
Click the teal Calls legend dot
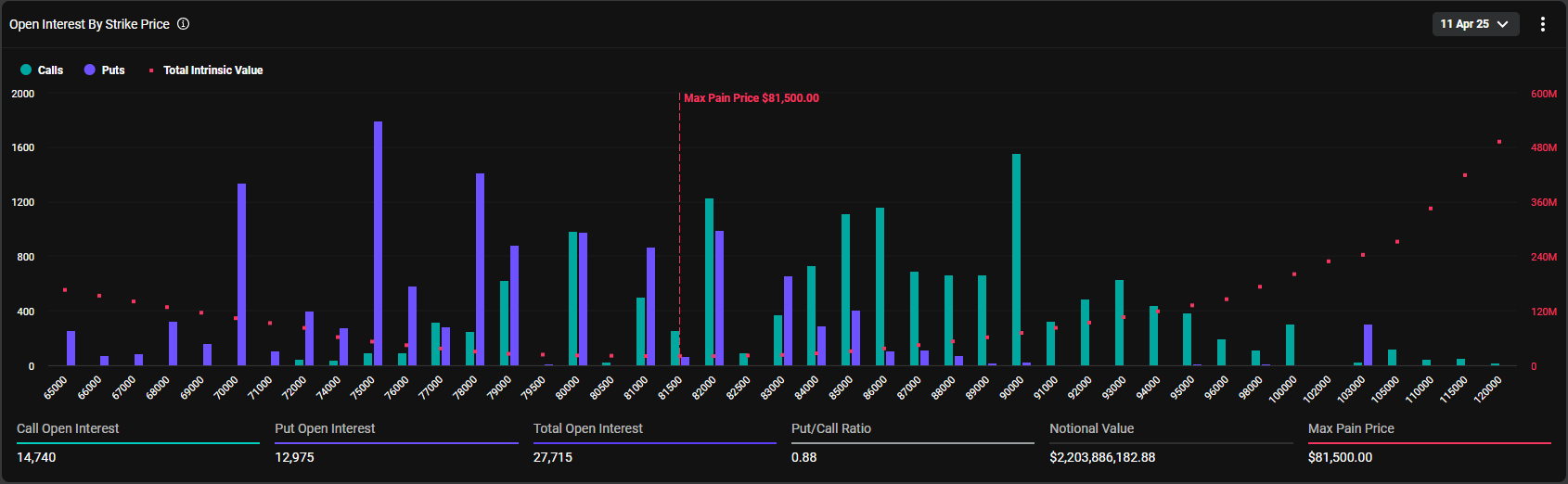pos(26,70)
